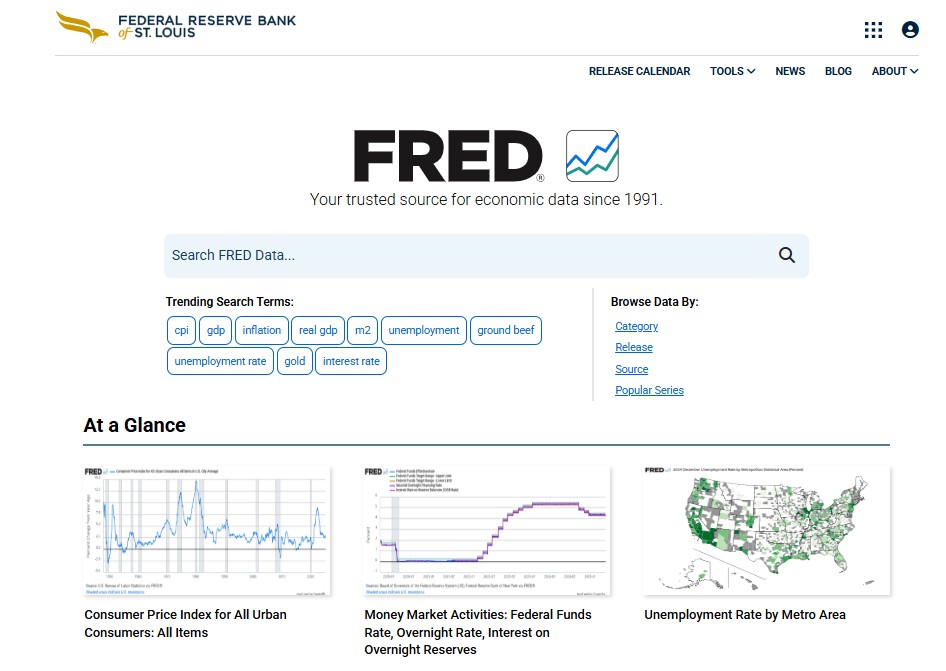
Task: Select the cpi trending term
Action: [181, 331]
